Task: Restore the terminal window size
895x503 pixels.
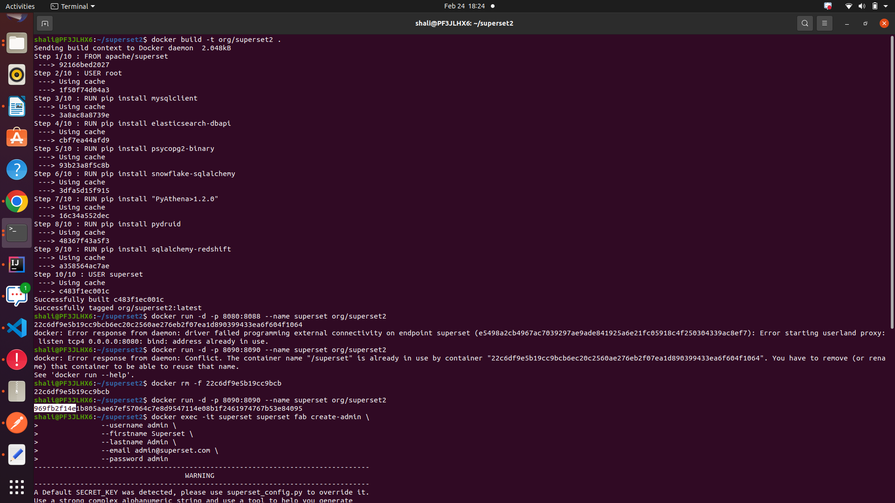Action: [865, 23]
